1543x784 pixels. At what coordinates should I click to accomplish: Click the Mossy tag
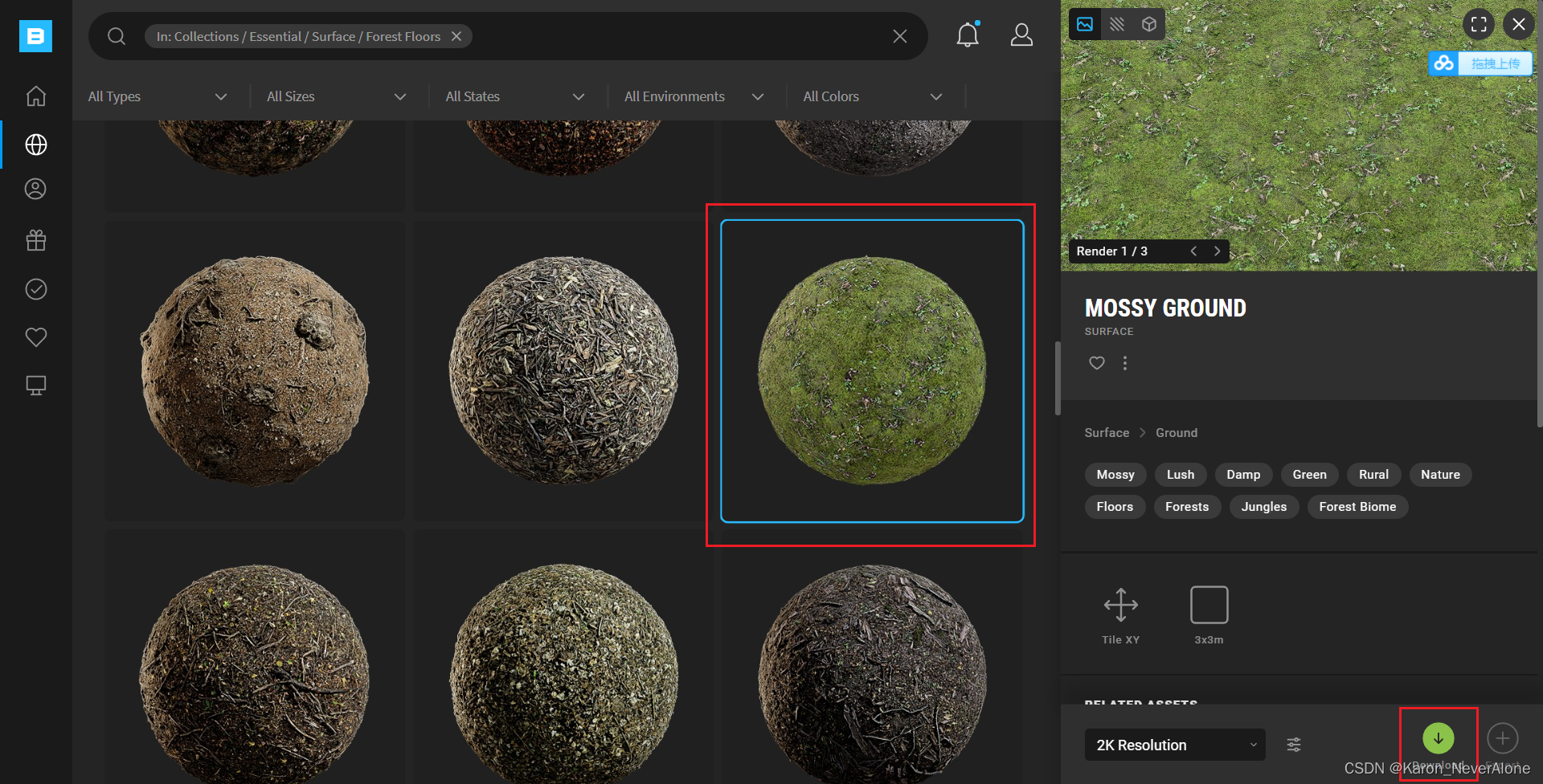click(1115, 475)
